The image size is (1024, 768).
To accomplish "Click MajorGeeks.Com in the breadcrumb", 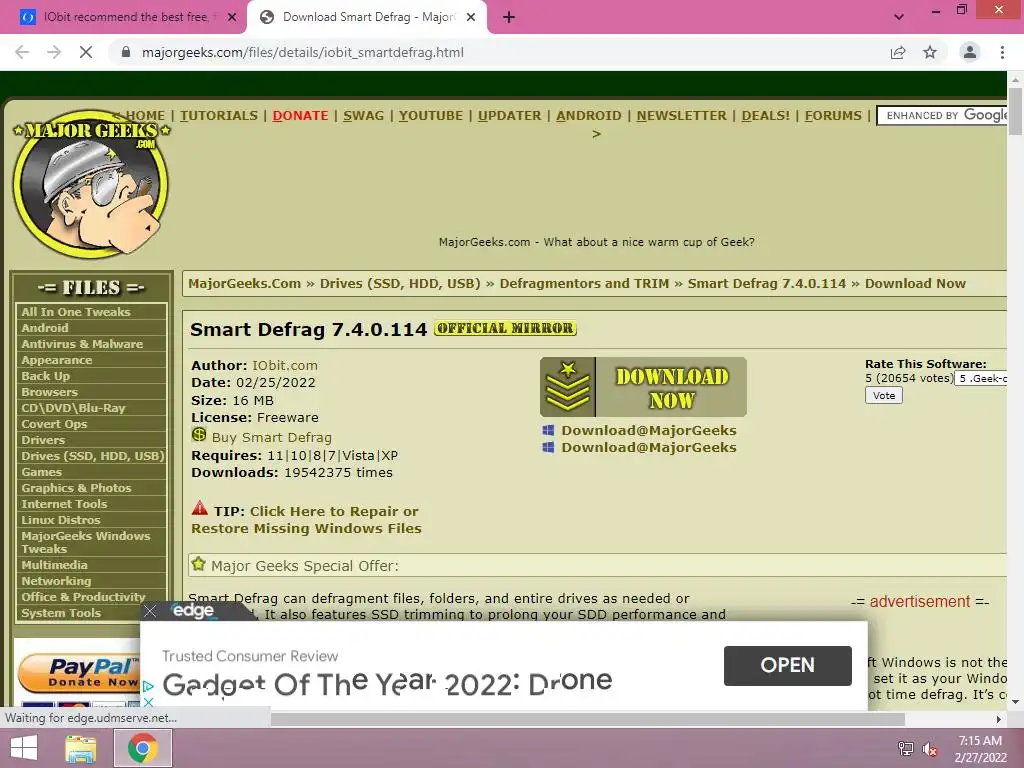I will click(x=245, y=283).
